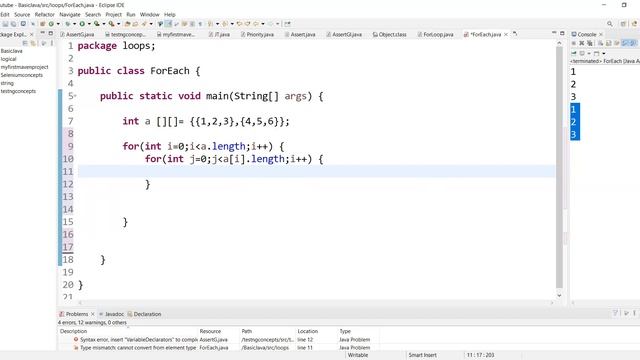Viewport: 640px width, 360px height.
Task: Click the editor scroll down arrow
Action: click(x=559, y=296)
